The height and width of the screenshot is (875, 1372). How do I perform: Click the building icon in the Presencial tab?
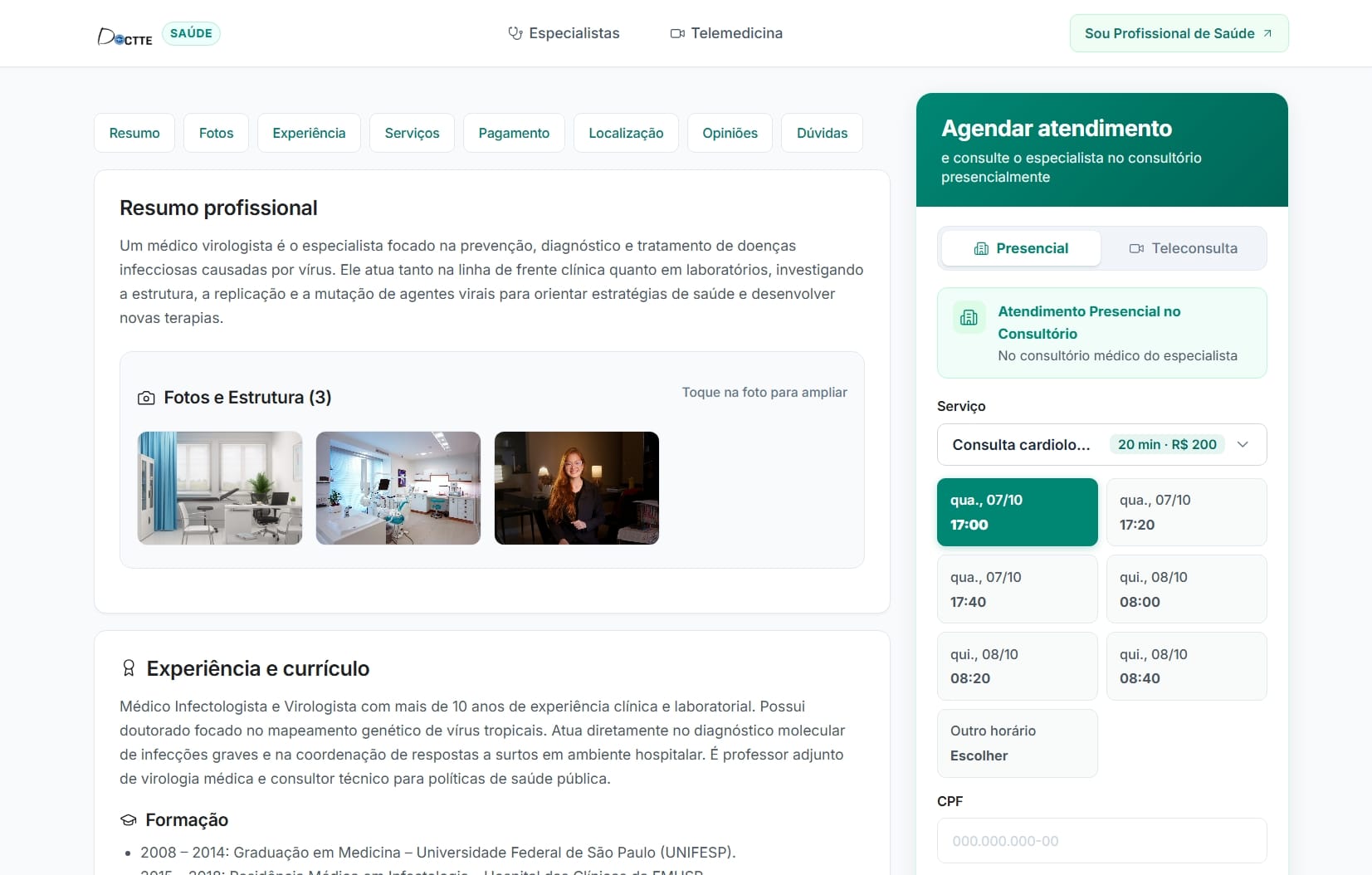coord(981,248)
